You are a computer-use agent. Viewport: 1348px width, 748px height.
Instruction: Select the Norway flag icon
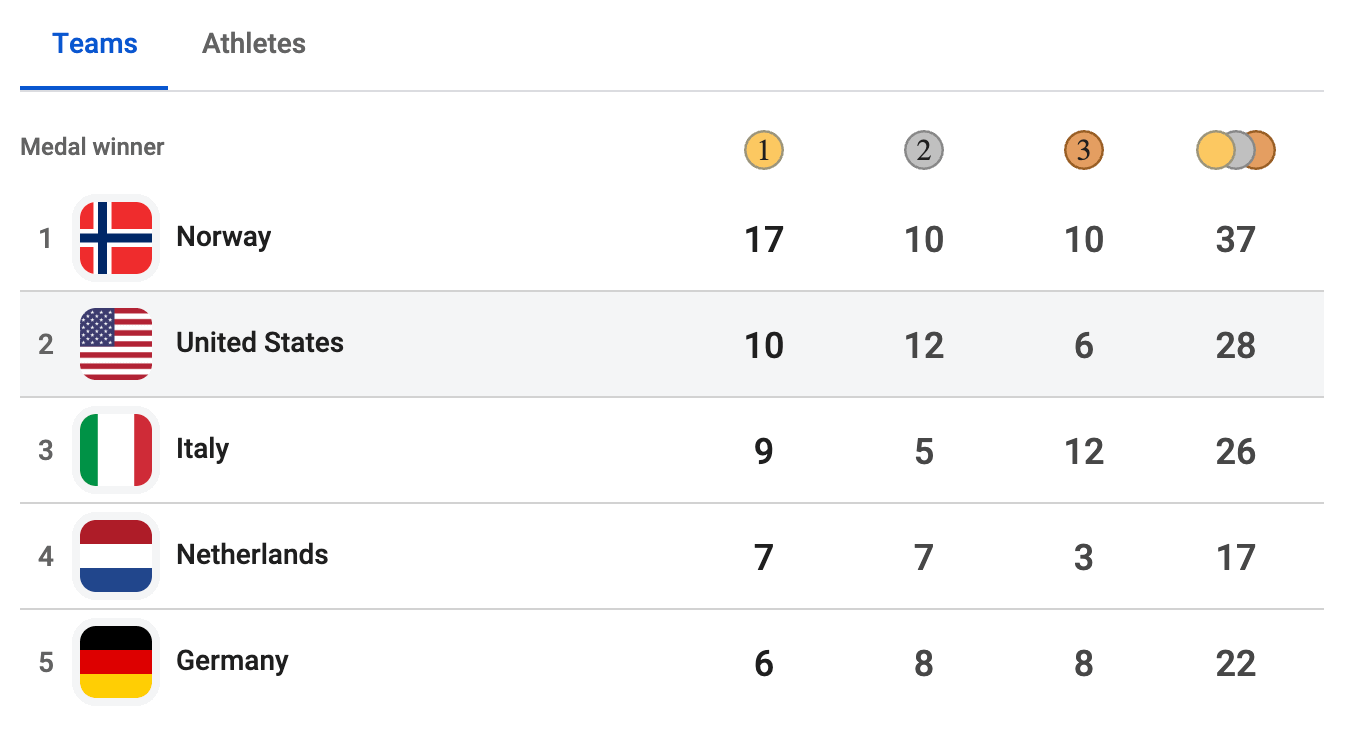pyautogui.click(x=116, y=238)
